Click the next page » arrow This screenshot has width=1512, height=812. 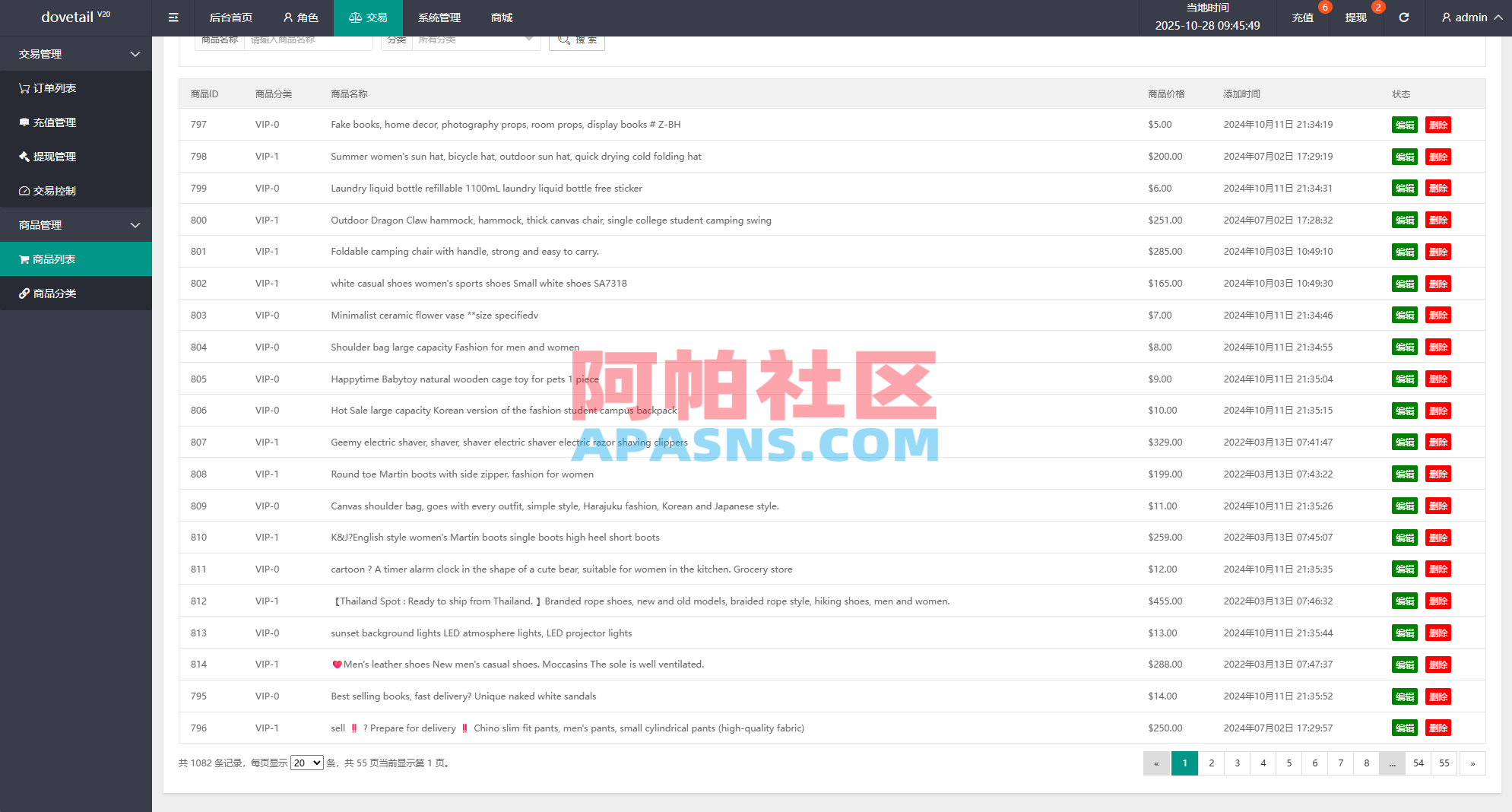(1472, 763)
